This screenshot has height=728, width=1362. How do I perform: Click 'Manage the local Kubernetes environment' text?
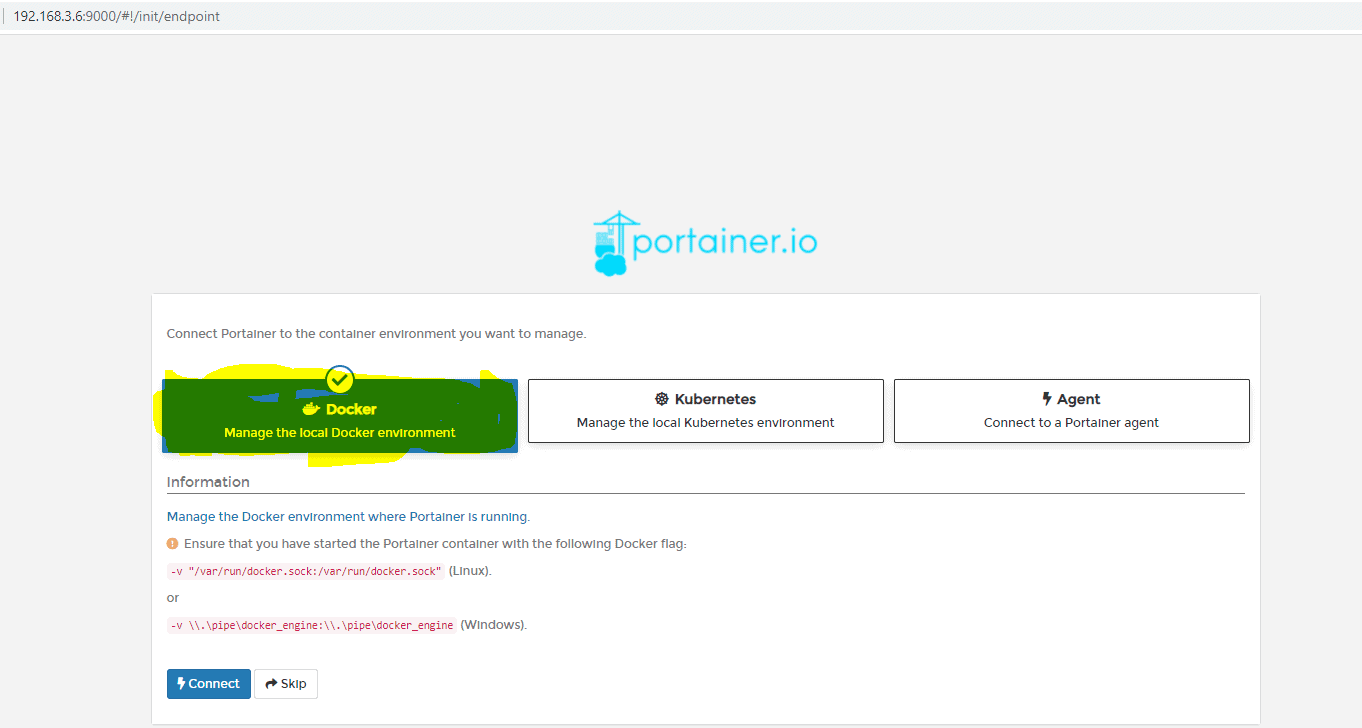click(705, 422)
